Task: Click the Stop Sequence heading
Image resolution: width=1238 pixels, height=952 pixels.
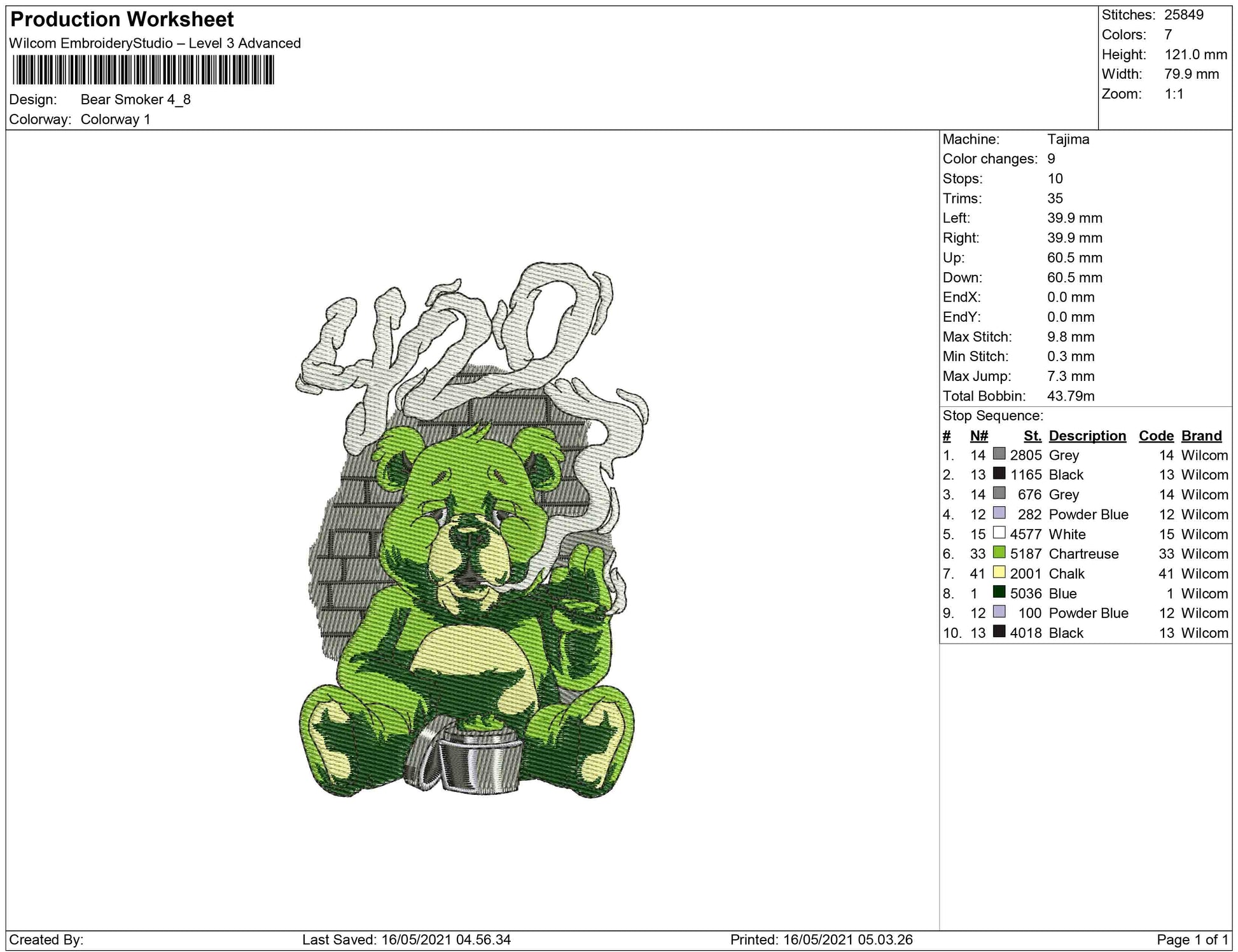Action: point(992,416)
